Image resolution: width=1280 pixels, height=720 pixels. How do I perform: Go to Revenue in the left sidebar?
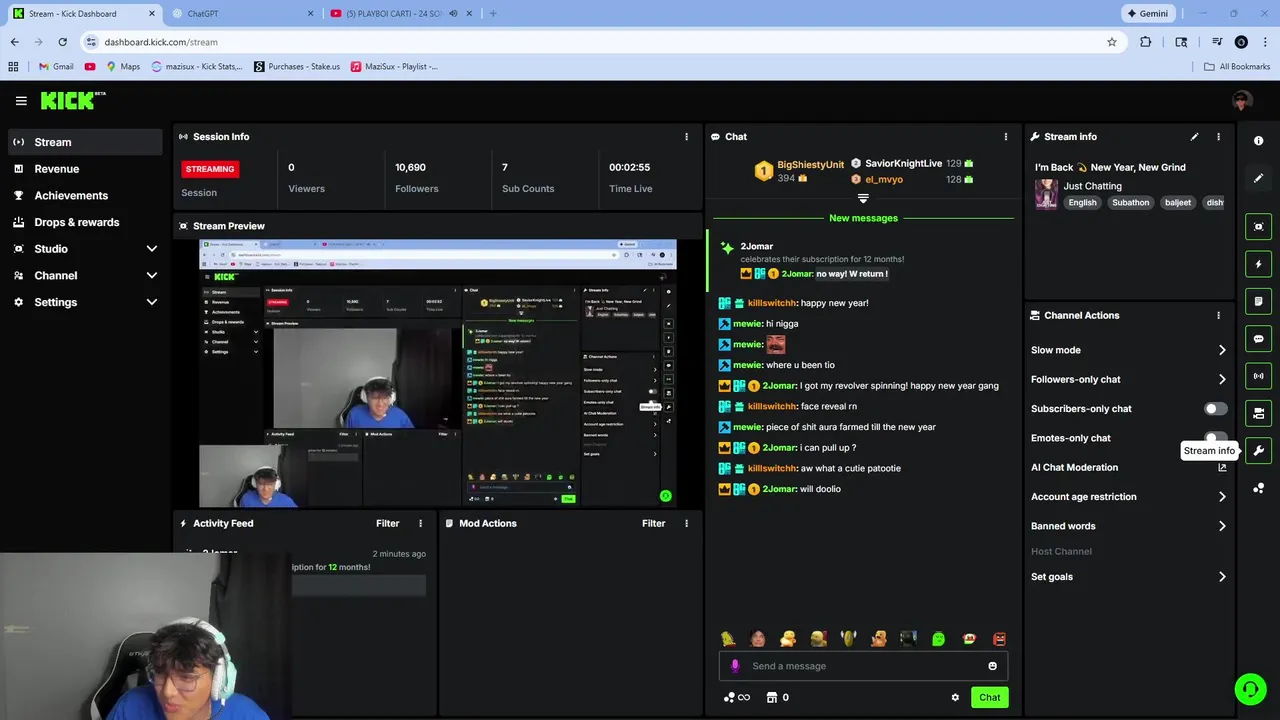(85, 169)
